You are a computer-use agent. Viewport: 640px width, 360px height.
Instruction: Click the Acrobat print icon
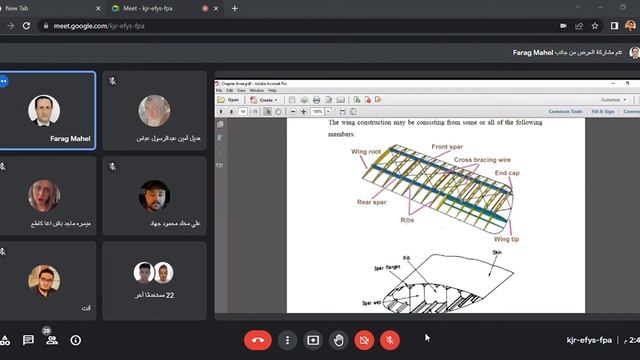(316, 100)
